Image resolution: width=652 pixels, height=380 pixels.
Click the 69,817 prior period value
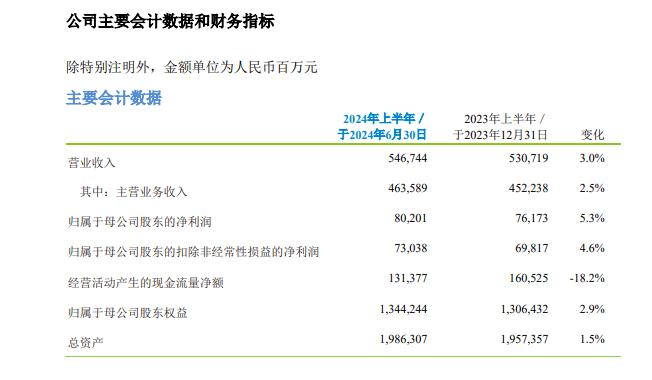(x=531, y=248)
